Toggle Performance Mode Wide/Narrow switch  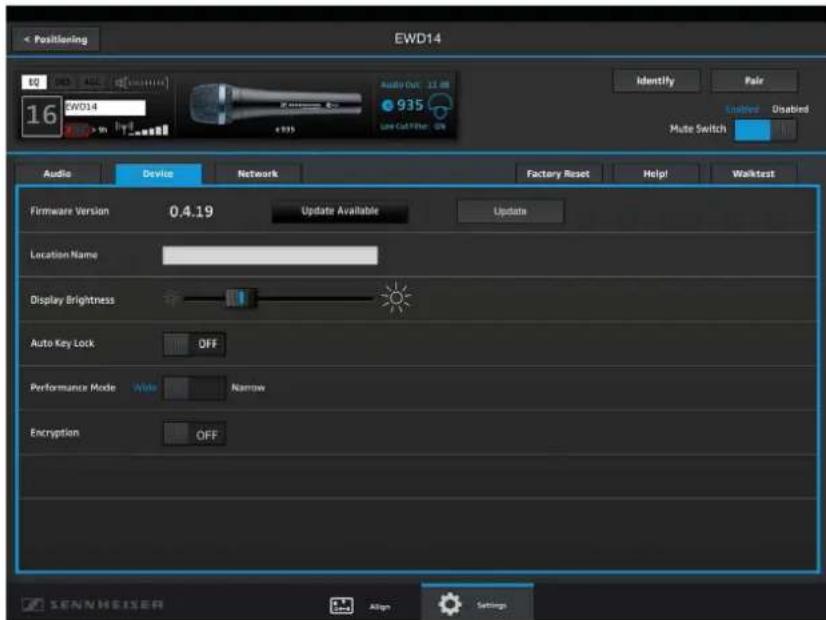(x=194, y=388)
